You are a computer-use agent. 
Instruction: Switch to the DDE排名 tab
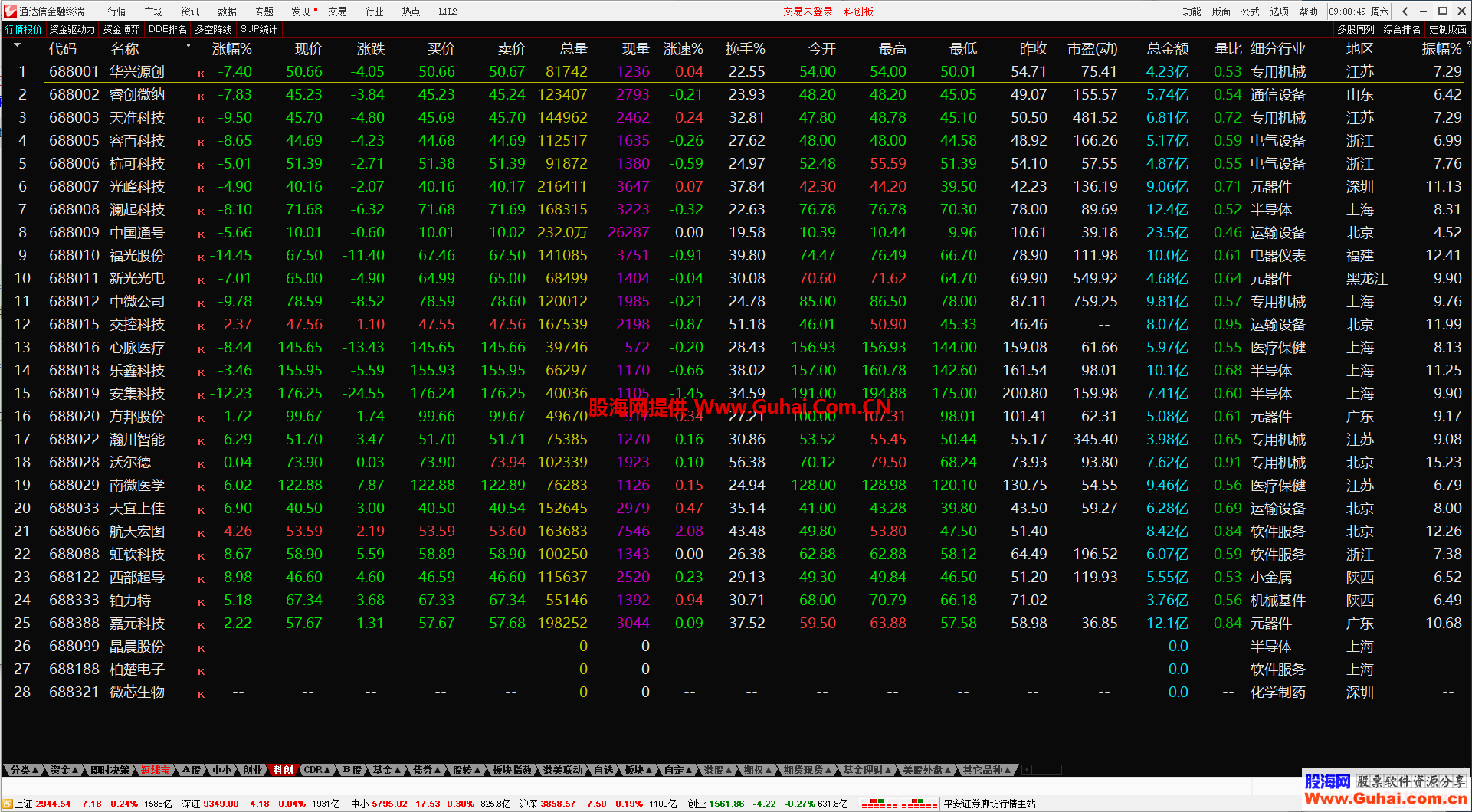tap(168, 29)
